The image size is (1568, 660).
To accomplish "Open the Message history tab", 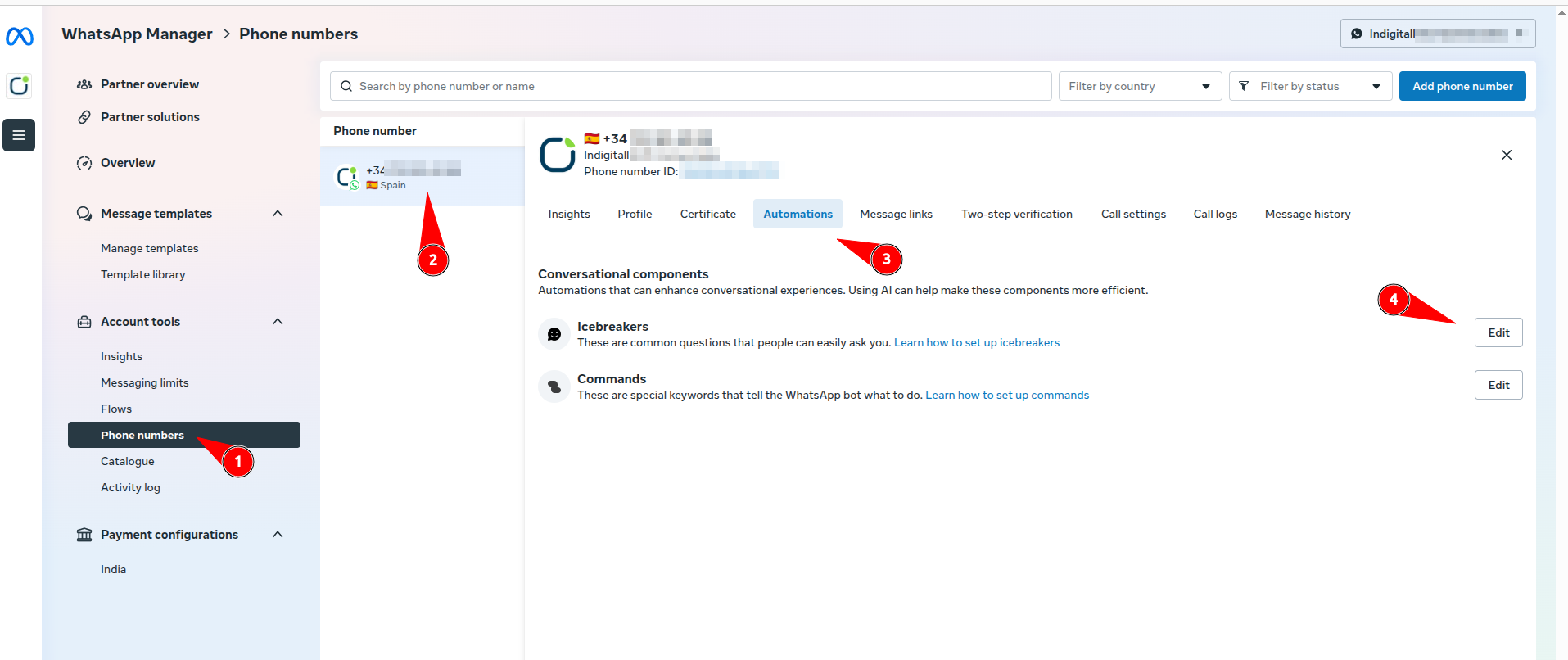I will pyautogui.click(x=1308, y=214).
